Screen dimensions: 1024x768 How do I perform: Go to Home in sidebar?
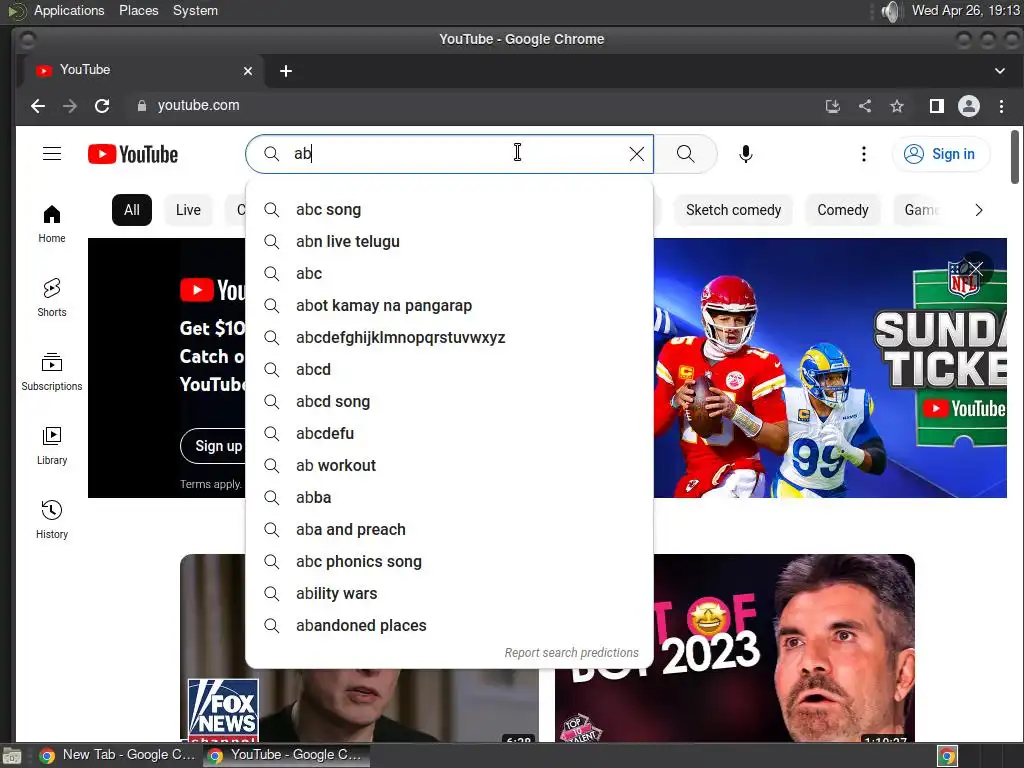point(52,223)
